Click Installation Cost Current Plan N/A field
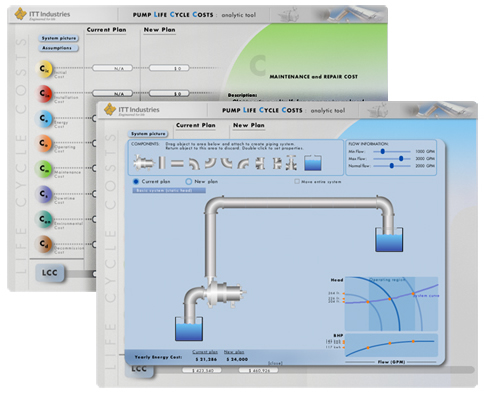Screen dimensions: 484x394 click(112, 94)
